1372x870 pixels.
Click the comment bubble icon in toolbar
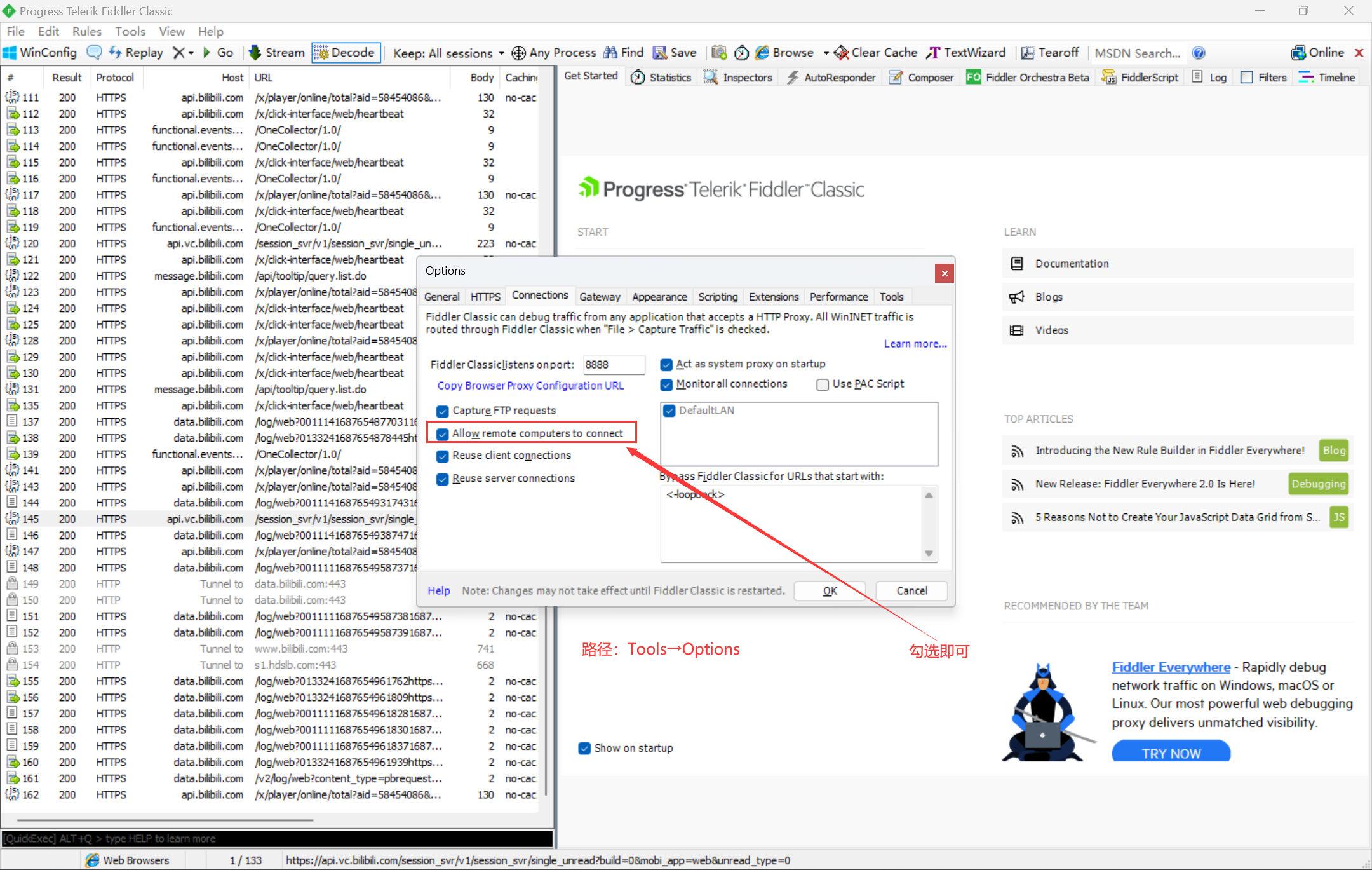click(x=94, y=53)
